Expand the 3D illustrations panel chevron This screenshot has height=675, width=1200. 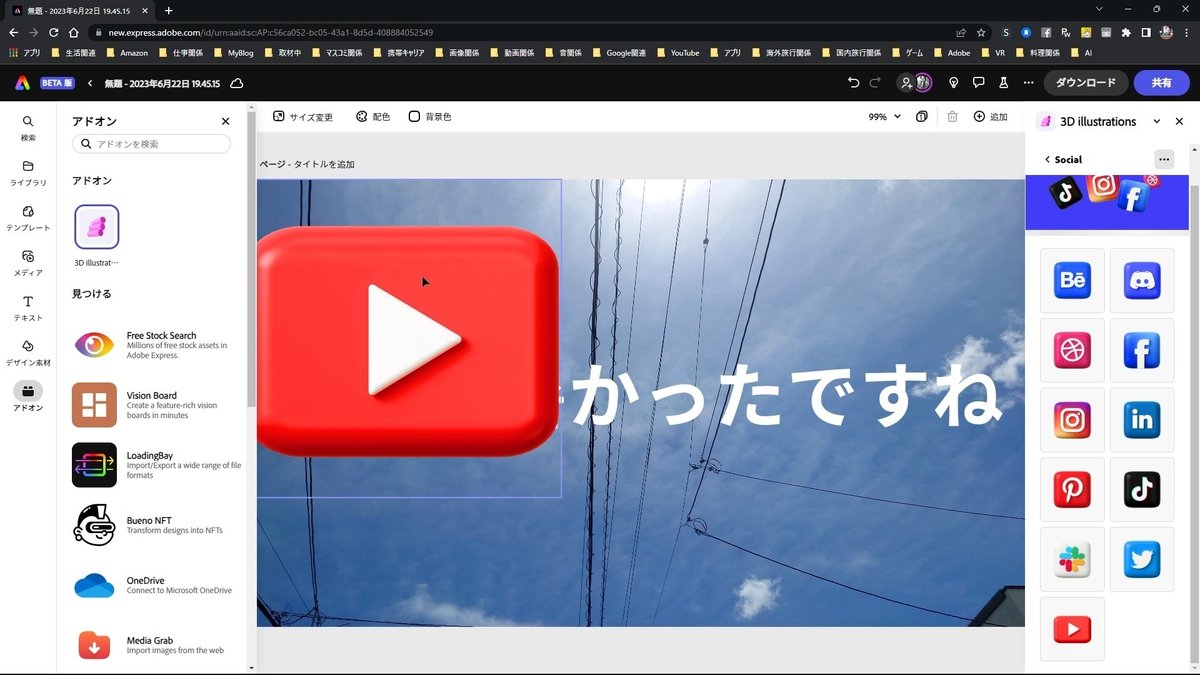pyautogui.click(x=1157, y=121)
